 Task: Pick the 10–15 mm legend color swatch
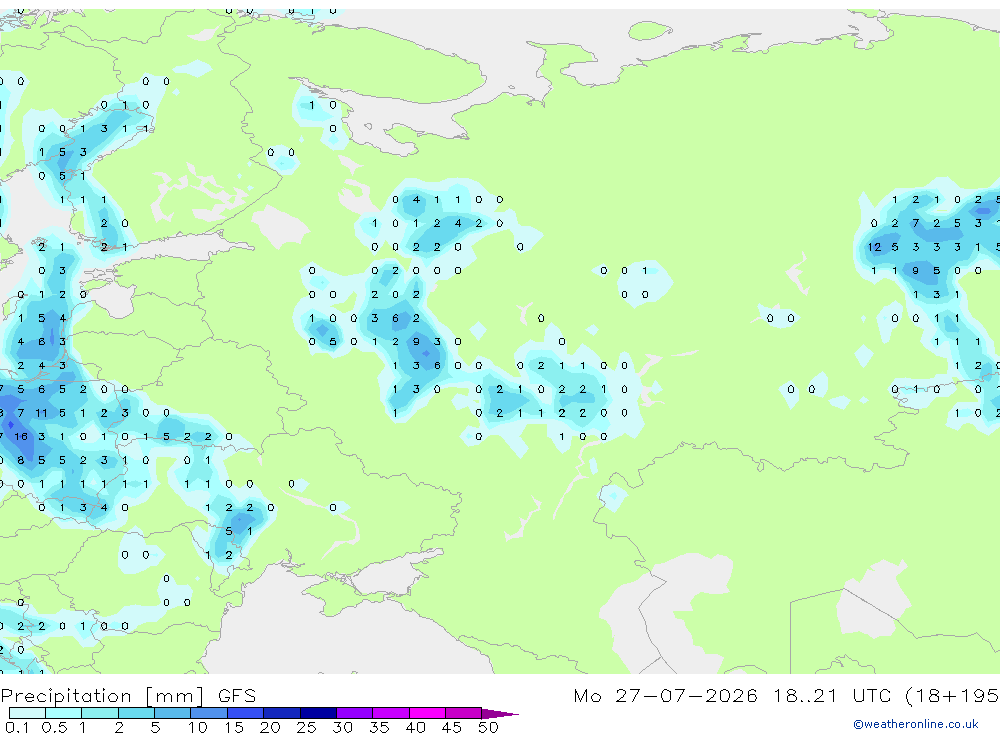pyautogui.click(x=209, y=713)
